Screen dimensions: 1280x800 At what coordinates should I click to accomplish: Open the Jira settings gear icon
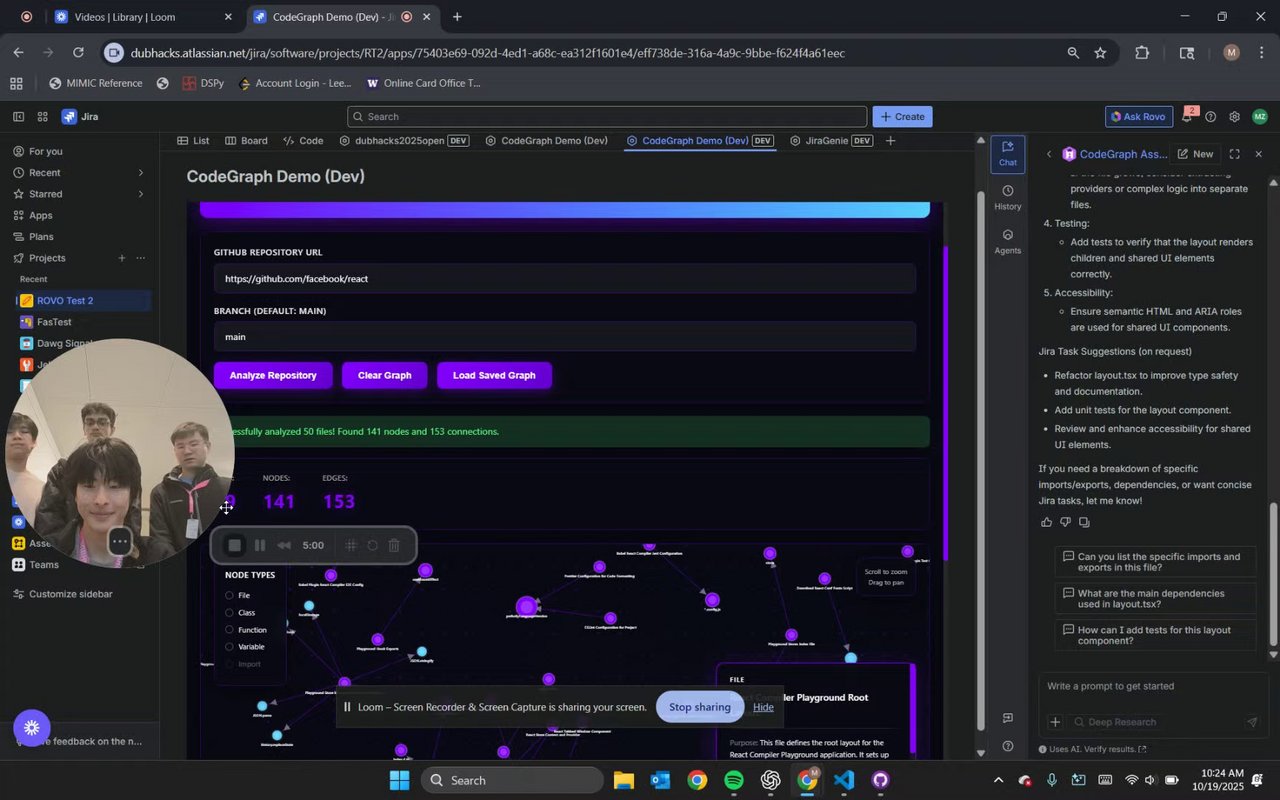point(1235,117)
